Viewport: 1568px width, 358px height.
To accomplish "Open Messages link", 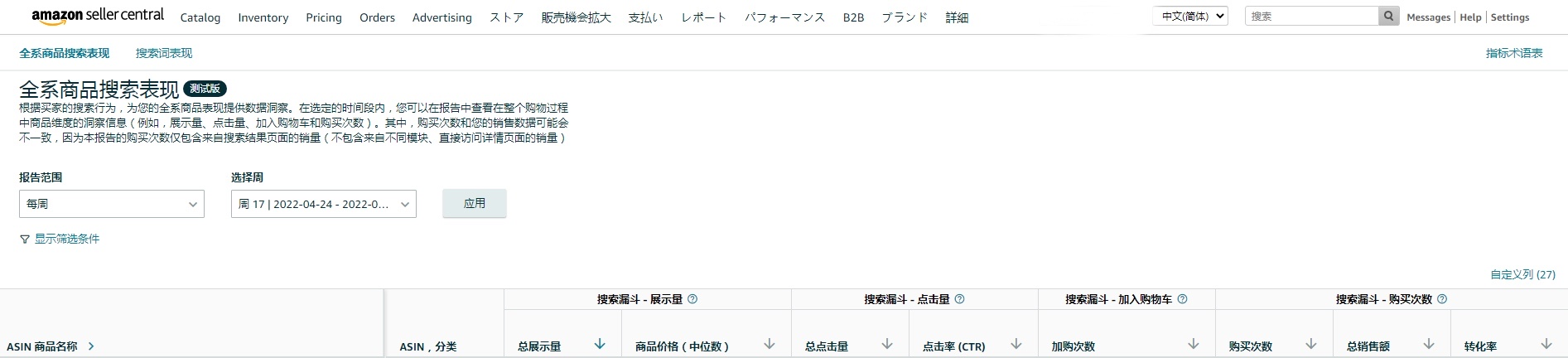I will 1429,17.
